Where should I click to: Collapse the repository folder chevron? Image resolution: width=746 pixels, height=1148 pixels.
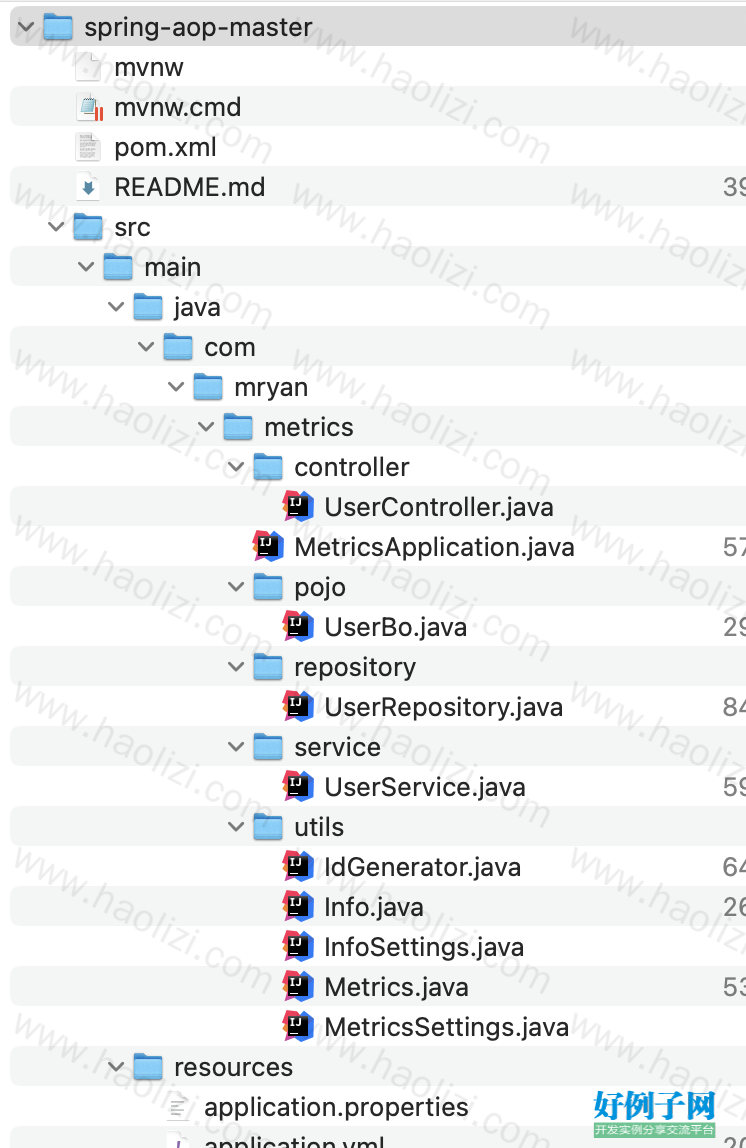[x=236, y=667]
